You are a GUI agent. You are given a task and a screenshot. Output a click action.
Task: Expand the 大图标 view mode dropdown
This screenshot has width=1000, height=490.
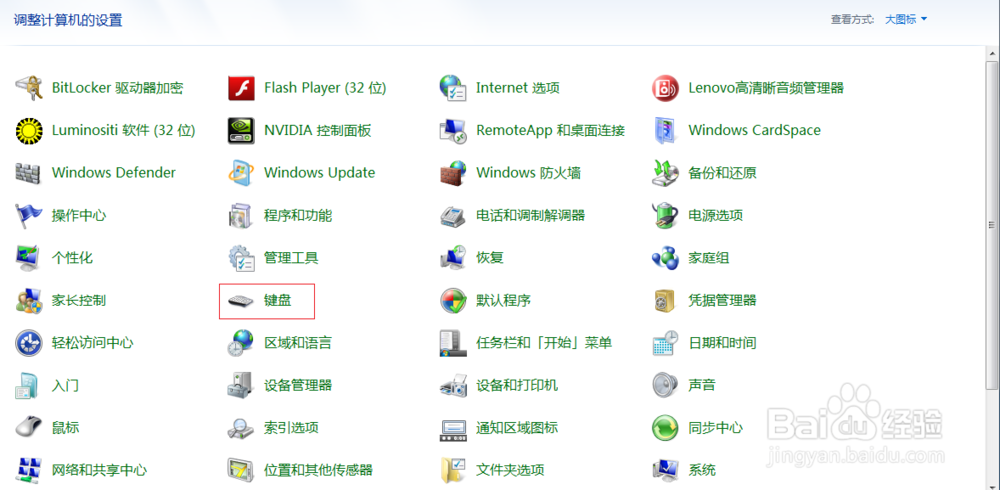click(x=906, y=19)
